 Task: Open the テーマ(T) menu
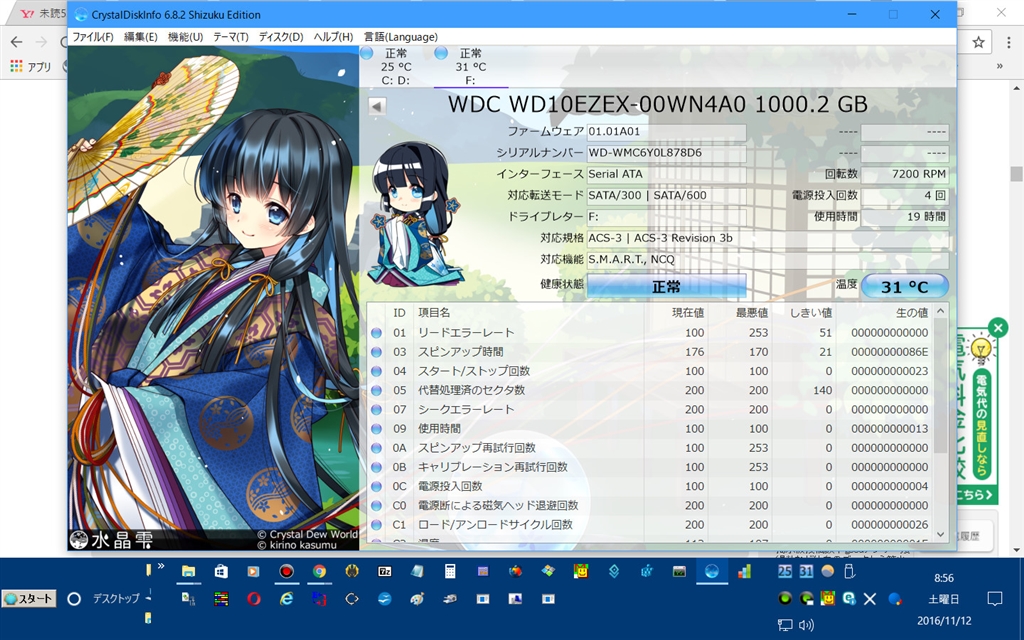coord(231,37)
